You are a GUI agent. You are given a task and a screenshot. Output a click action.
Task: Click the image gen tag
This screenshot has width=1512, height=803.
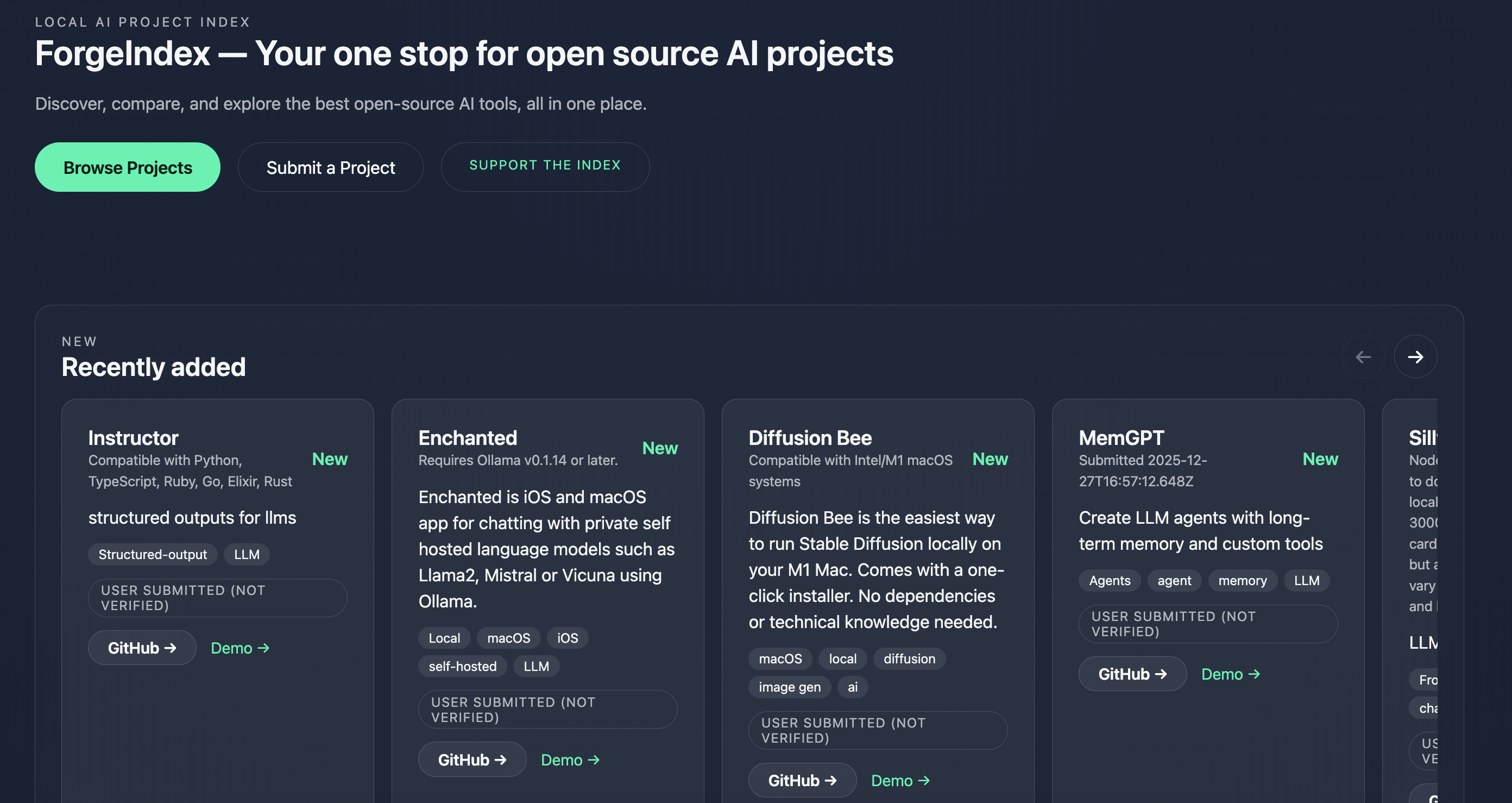tap(790, 687)
